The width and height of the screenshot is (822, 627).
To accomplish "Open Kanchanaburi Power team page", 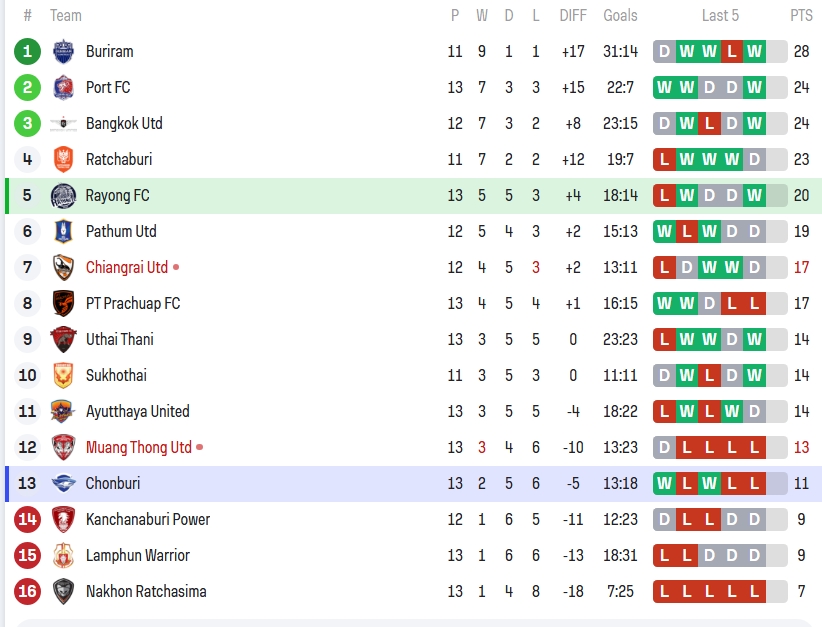I will [148, 519].
